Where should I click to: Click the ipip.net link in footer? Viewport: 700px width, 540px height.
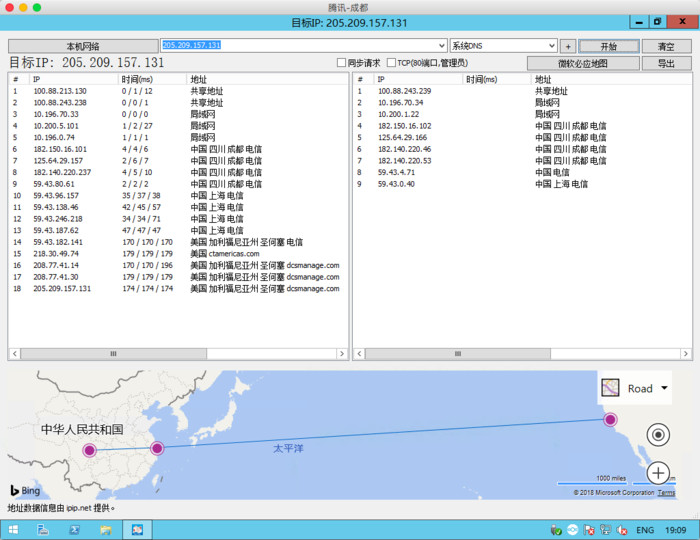[79, 508]
